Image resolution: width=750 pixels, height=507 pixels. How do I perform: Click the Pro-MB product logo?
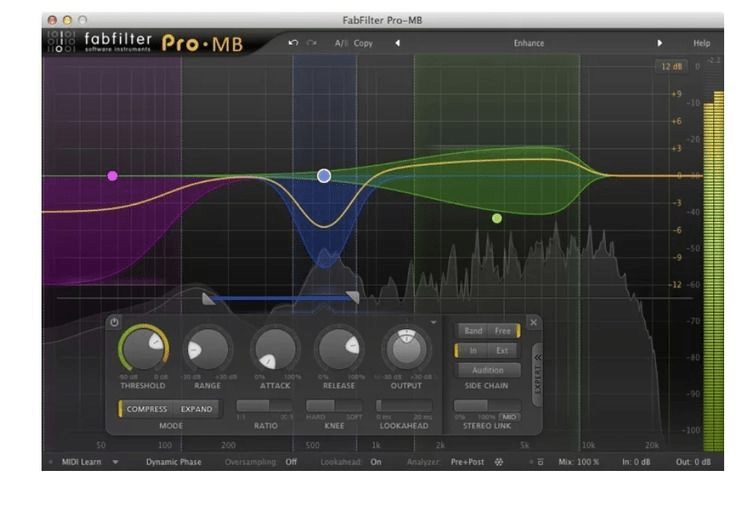[203, 44]
